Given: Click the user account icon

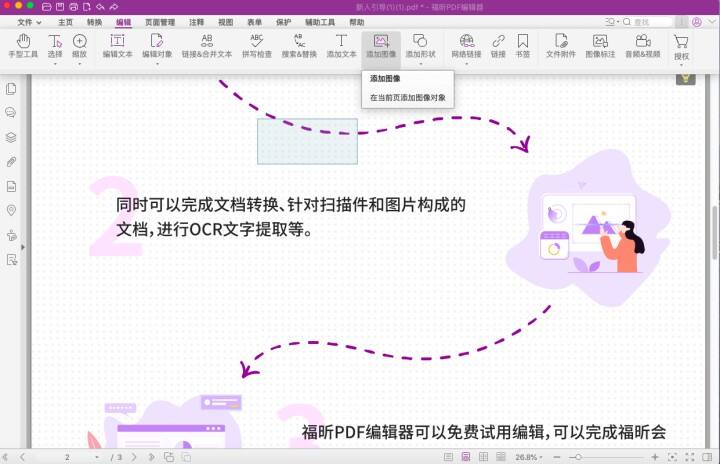Looking at the screenshot, I should pos(697,22).
